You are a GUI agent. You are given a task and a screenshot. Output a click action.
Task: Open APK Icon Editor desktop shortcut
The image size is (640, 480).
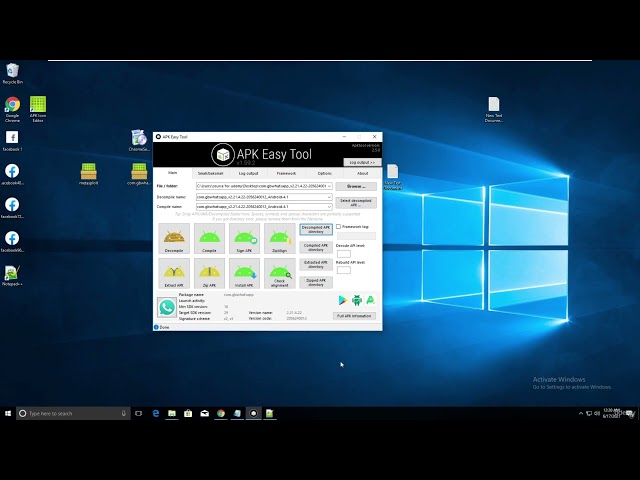point(38,109)
